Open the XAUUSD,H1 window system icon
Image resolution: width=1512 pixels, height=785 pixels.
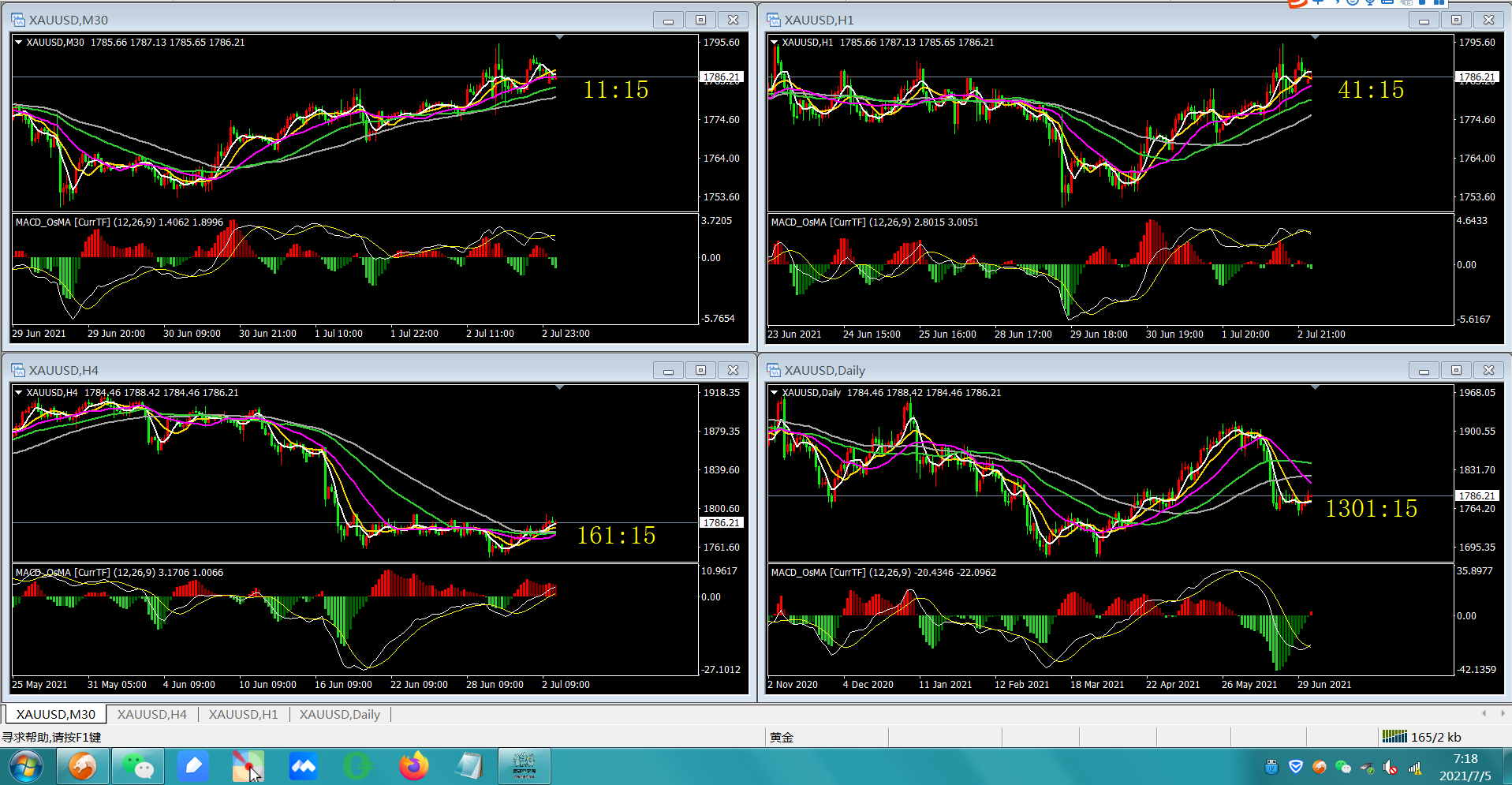click(774, 20)
